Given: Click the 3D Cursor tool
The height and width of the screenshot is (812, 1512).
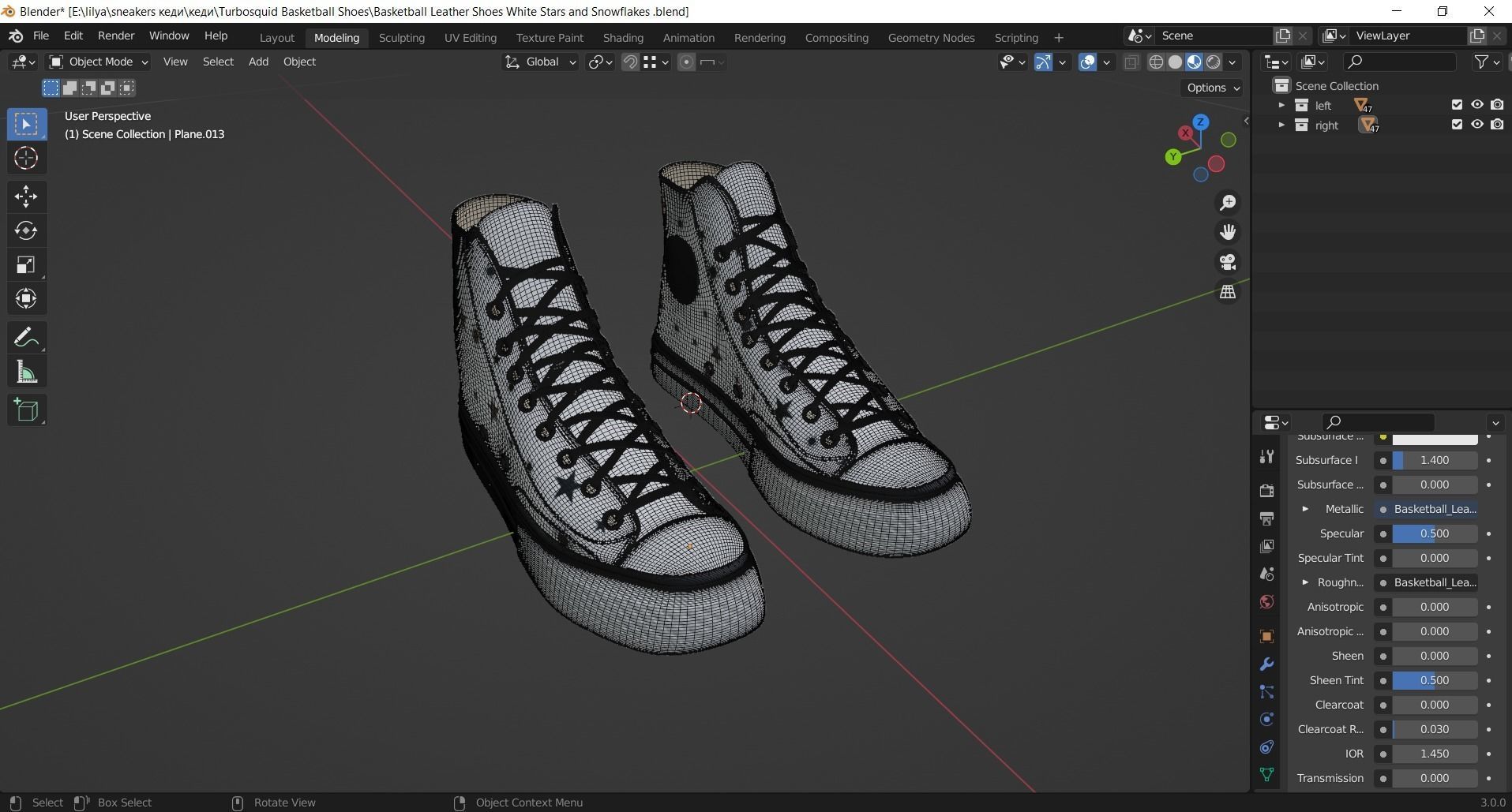Looking at the screenshot, I should 26,159.
